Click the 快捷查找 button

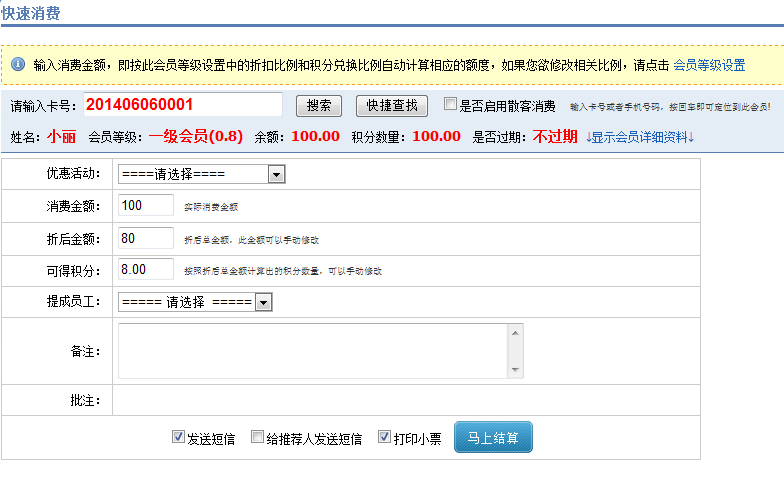coord(391,106)
